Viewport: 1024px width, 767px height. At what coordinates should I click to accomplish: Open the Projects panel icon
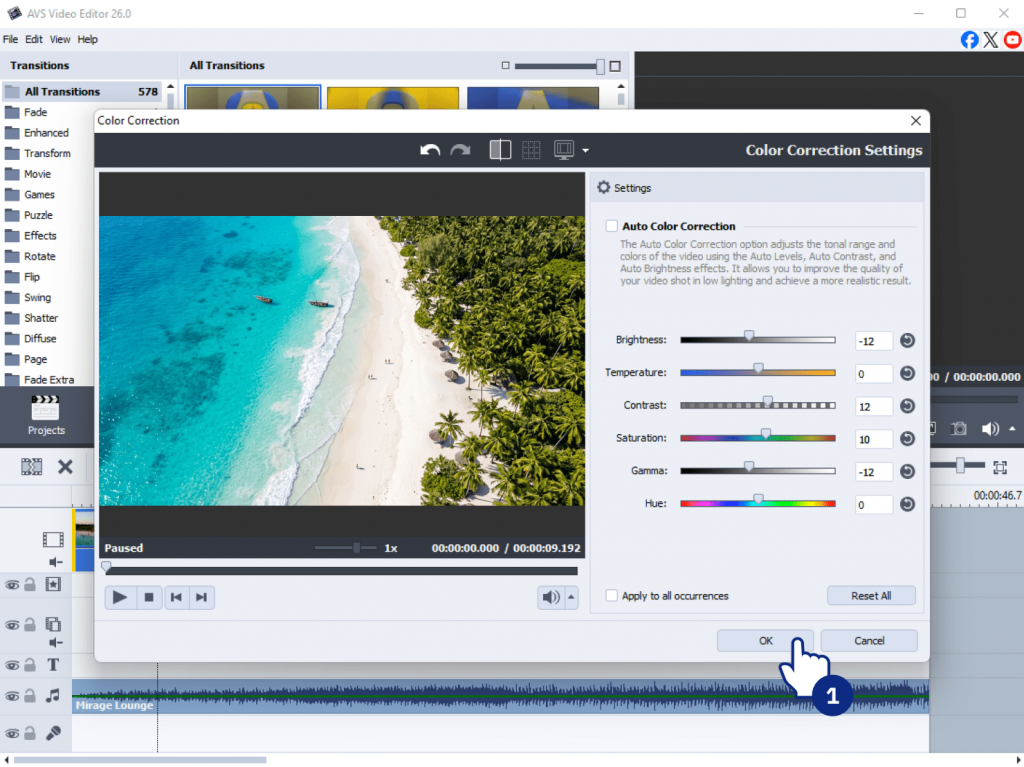pos(46,412)
